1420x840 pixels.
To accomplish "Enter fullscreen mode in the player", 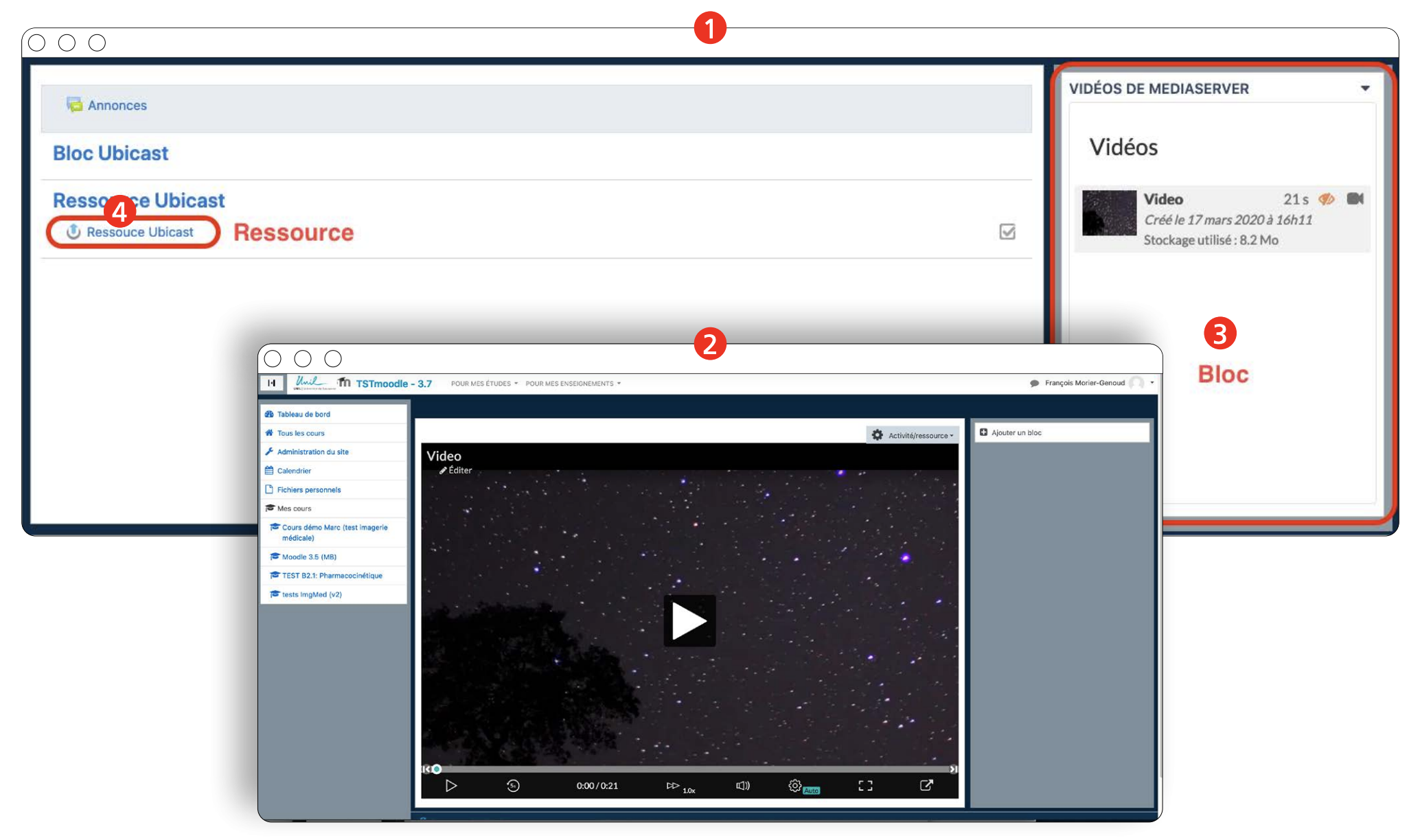I will 865,786.
